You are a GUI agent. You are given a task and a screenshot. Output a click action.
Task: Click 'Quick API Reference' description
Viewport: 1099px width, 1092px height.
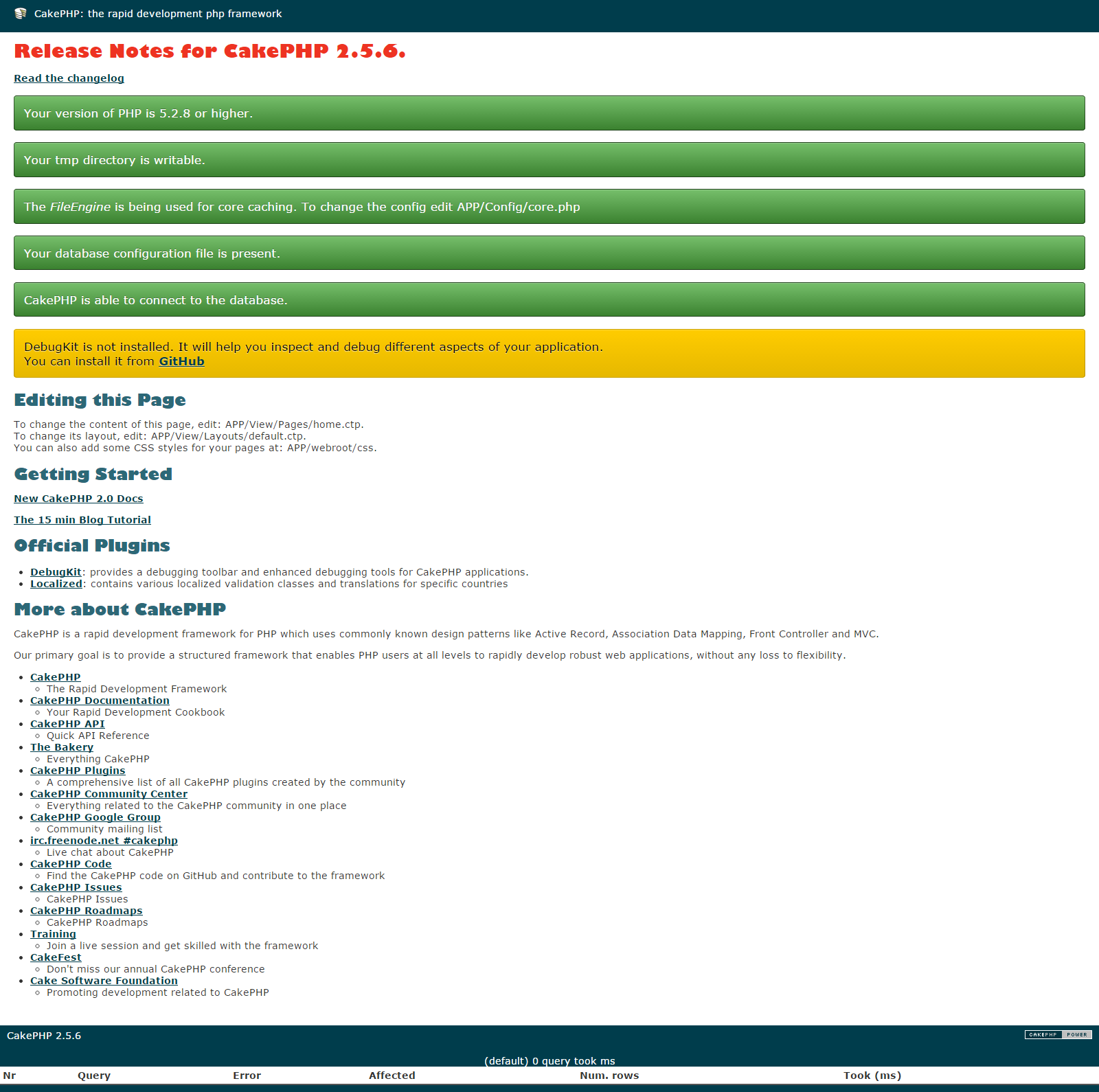(x=98, y=736)
